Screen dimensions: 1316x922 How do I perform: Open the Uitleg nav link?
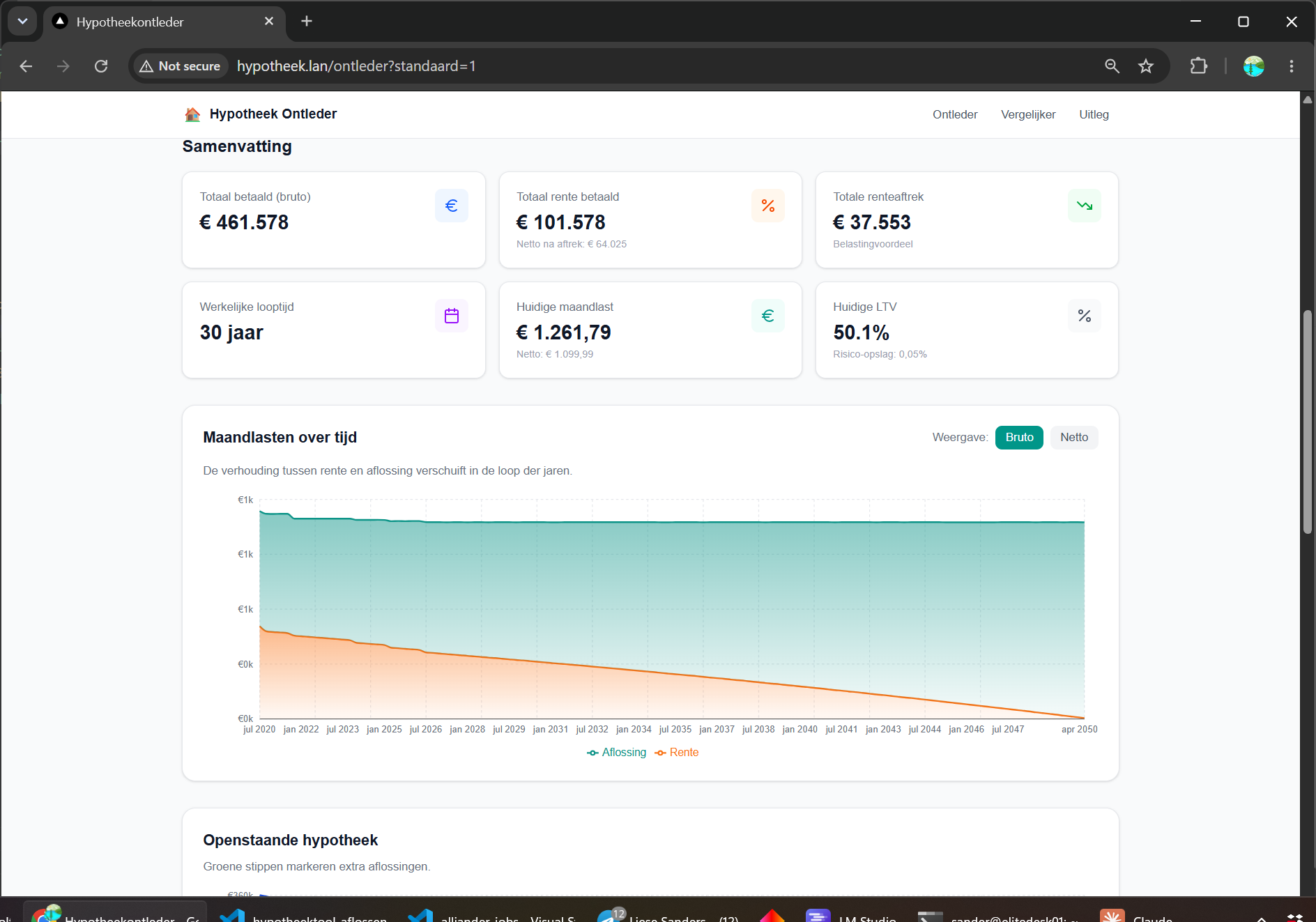(x=1094, y=114)
